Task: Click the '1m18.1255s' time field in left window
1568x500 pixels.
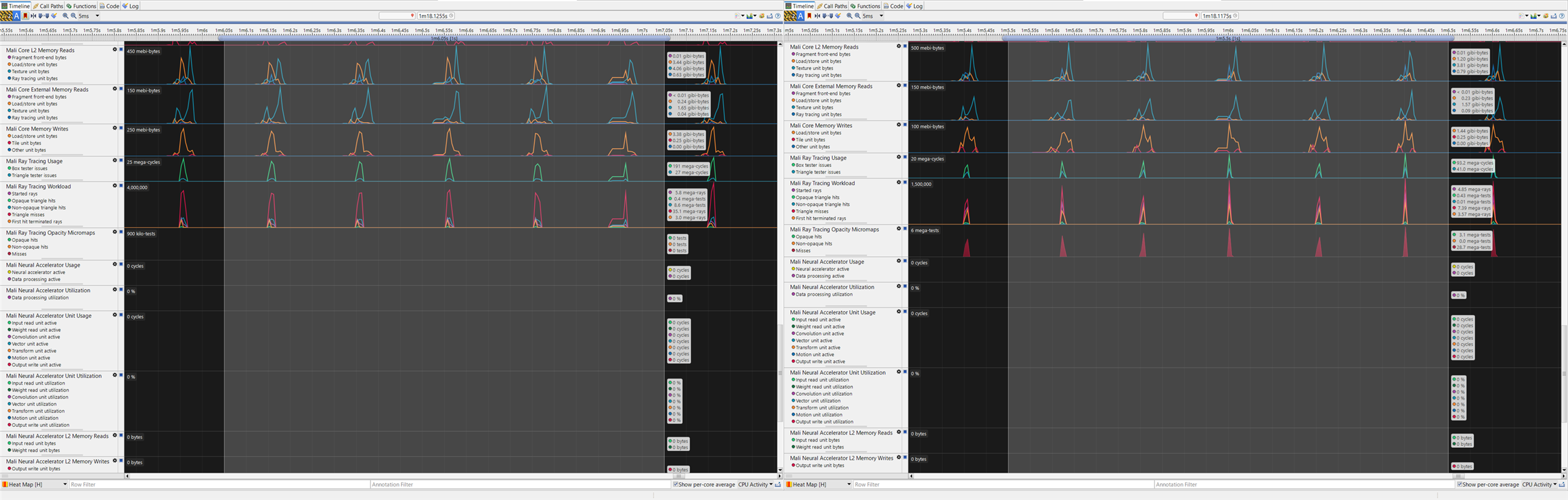Action: [x=436, y=16]
